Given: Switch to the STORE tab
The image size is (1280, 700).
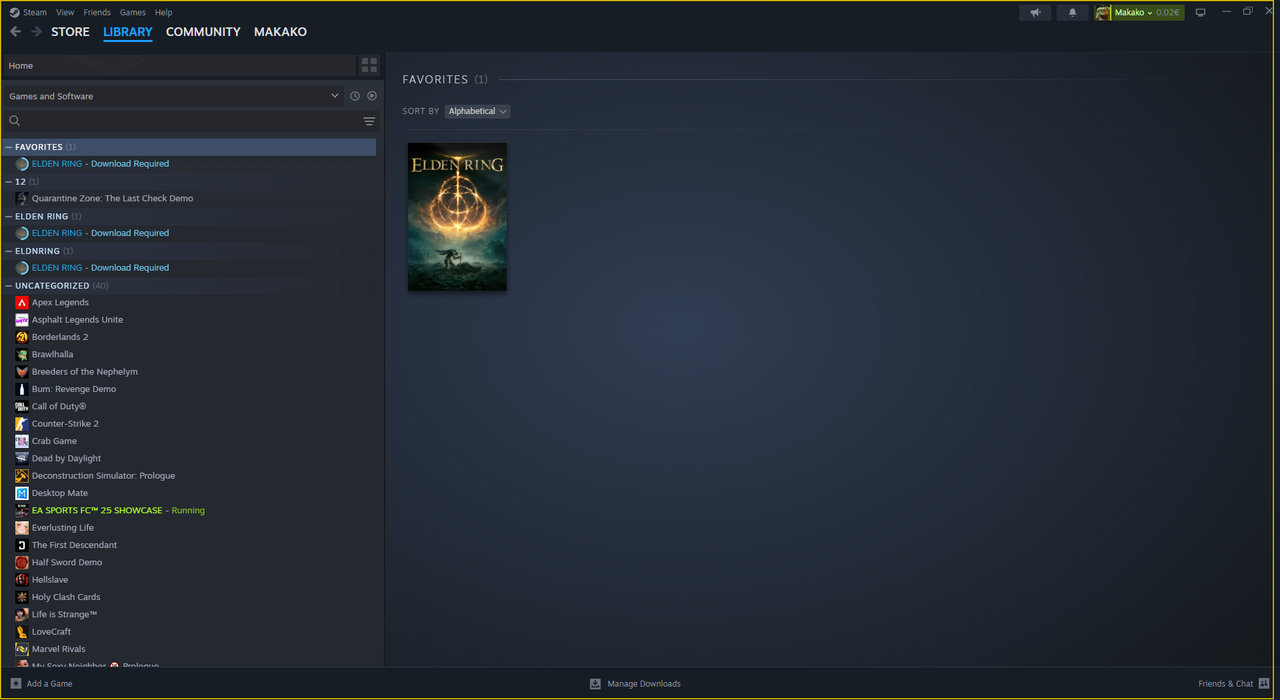Looking at the screenshot, I should coord(70,32).
